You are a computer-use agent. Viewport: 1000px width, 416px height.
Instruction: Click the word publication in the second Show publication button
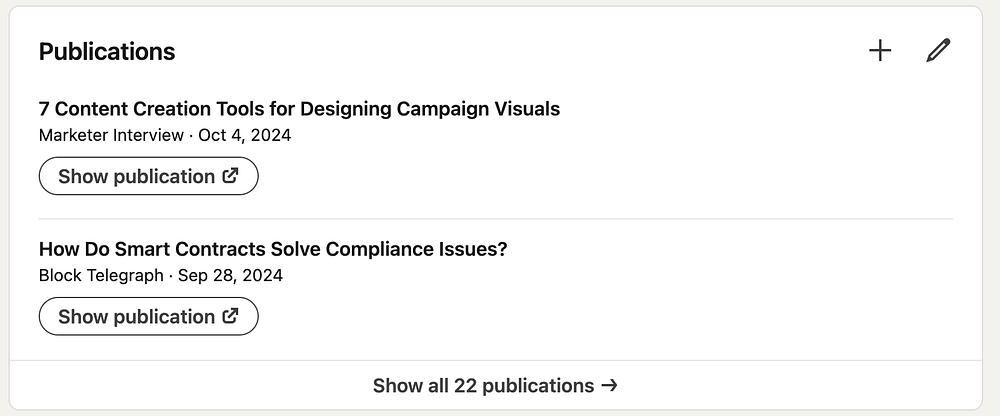(x=163, y=316)
